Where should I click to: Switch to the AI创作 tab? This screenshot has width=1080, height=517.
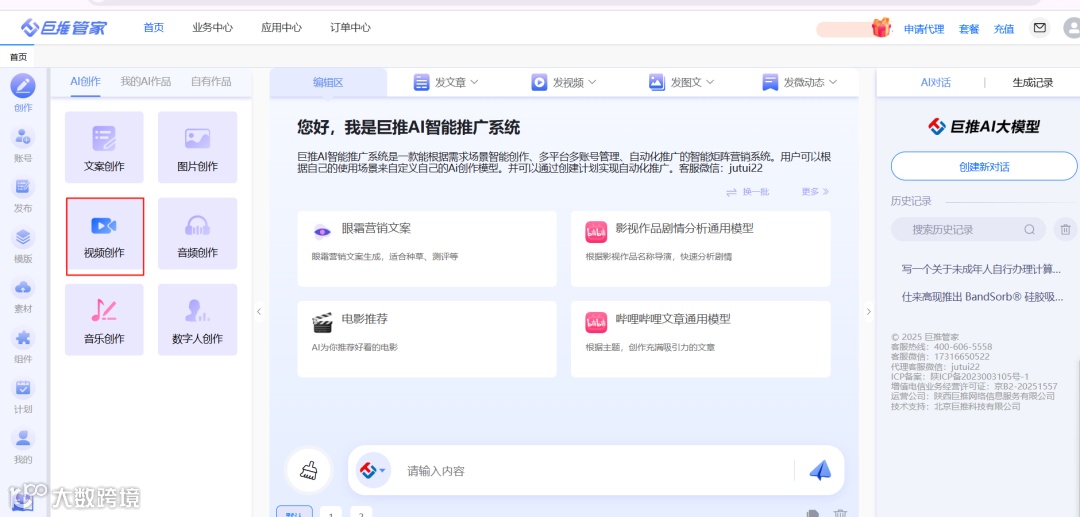click(x=85, y=81)
